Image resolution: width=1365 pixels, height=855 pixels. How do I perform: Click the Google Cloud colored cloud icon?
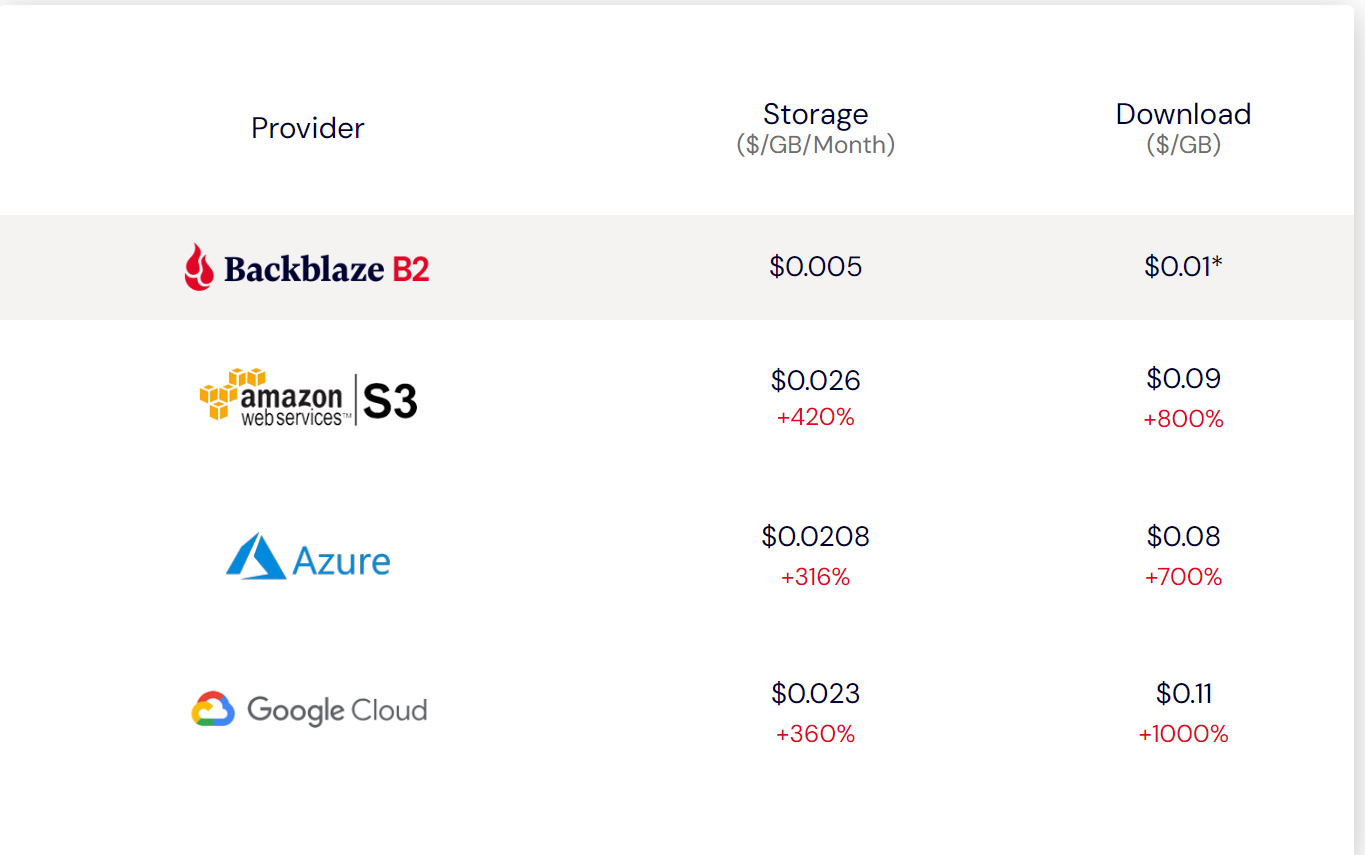pyautogui.click(x=213, y=709)
